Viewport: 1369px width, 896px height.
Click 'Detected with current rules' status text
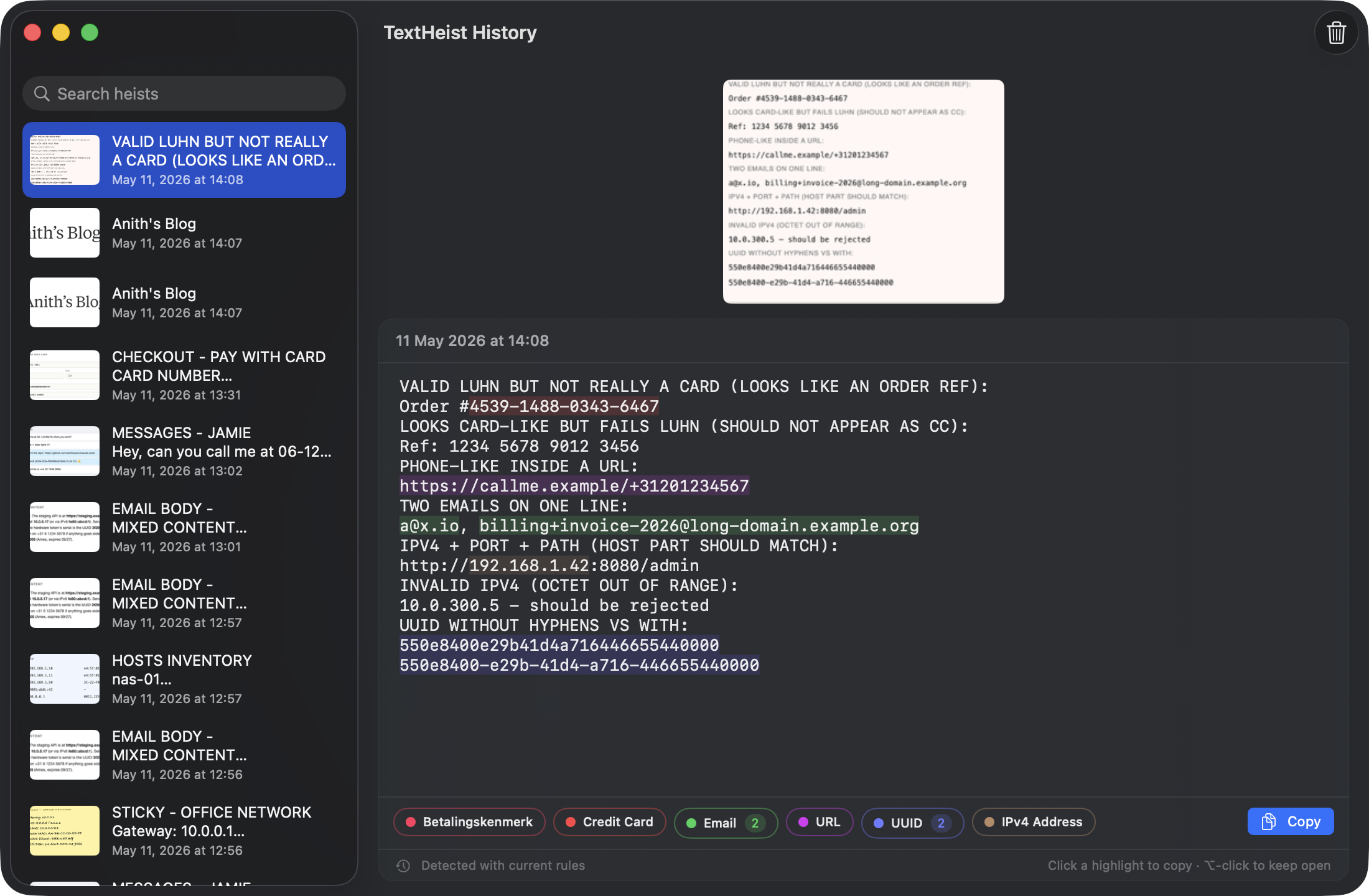click(503, 866)
